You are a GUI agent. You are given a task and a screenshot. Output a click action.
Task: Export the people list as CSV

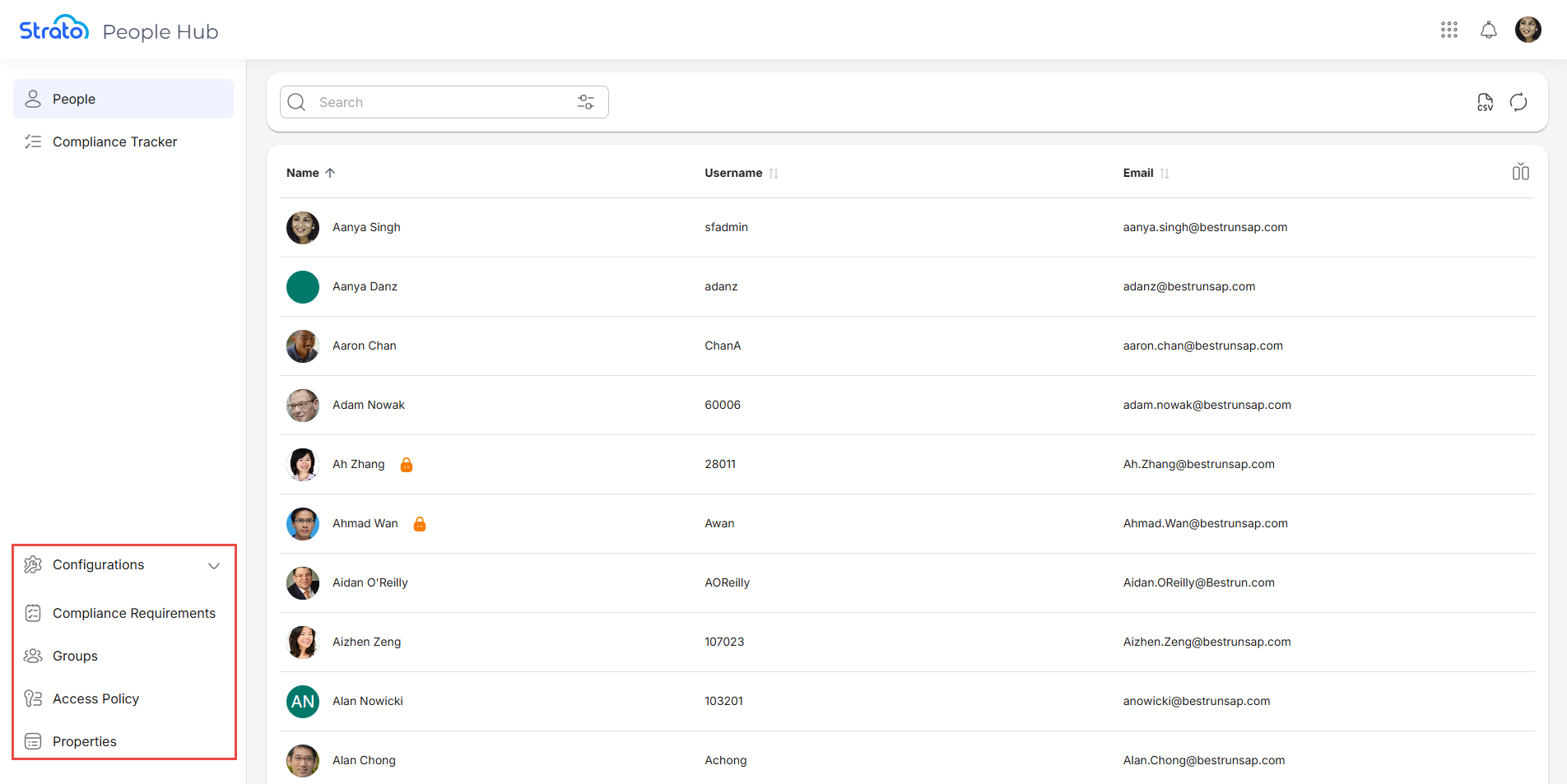(1485, 102)
